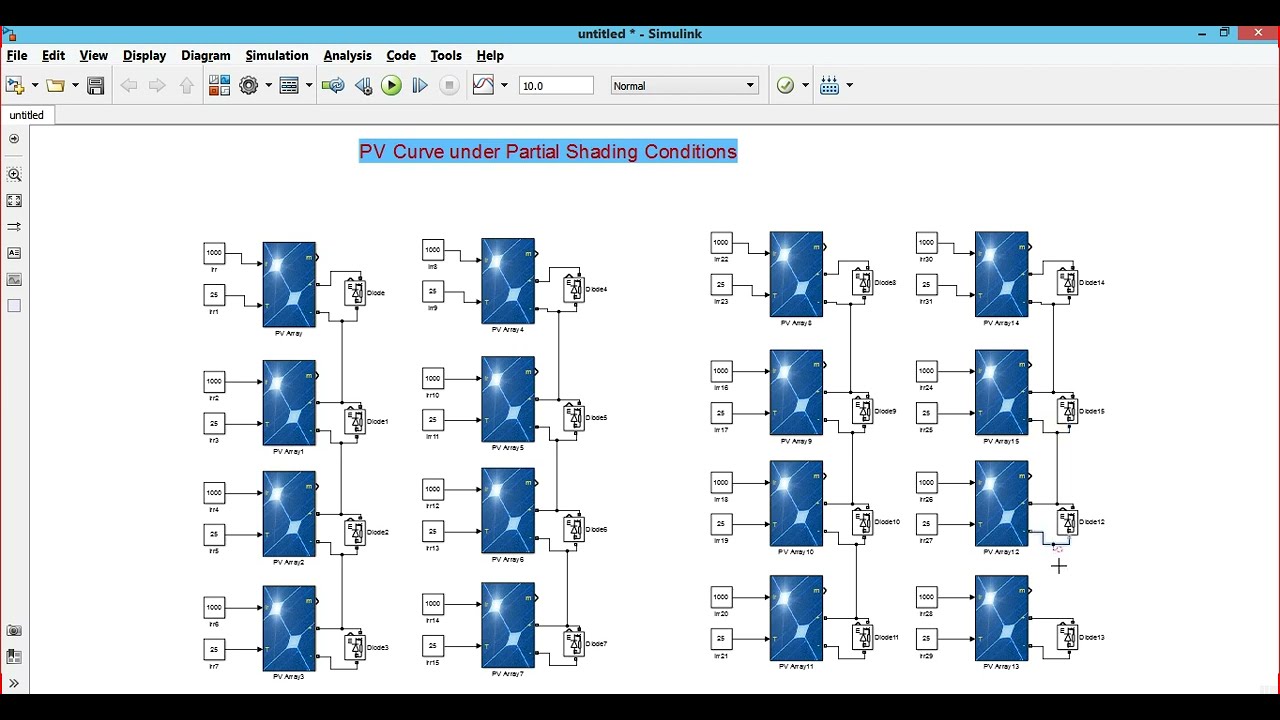
Task: Expand the Model Configuration gear dropdown arrow
Action: 268,86
